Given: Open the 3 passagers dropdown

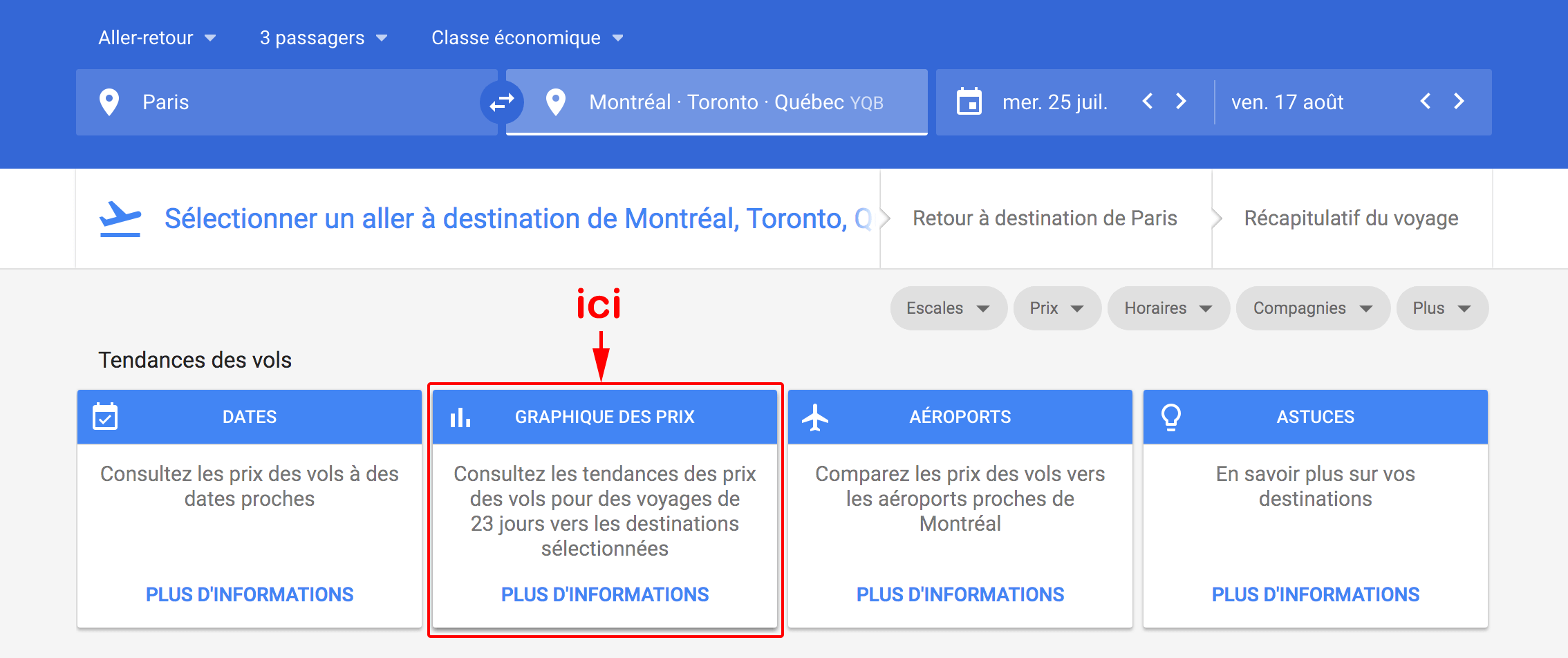Looking at the screenshot, I should [x=323, y=38].
